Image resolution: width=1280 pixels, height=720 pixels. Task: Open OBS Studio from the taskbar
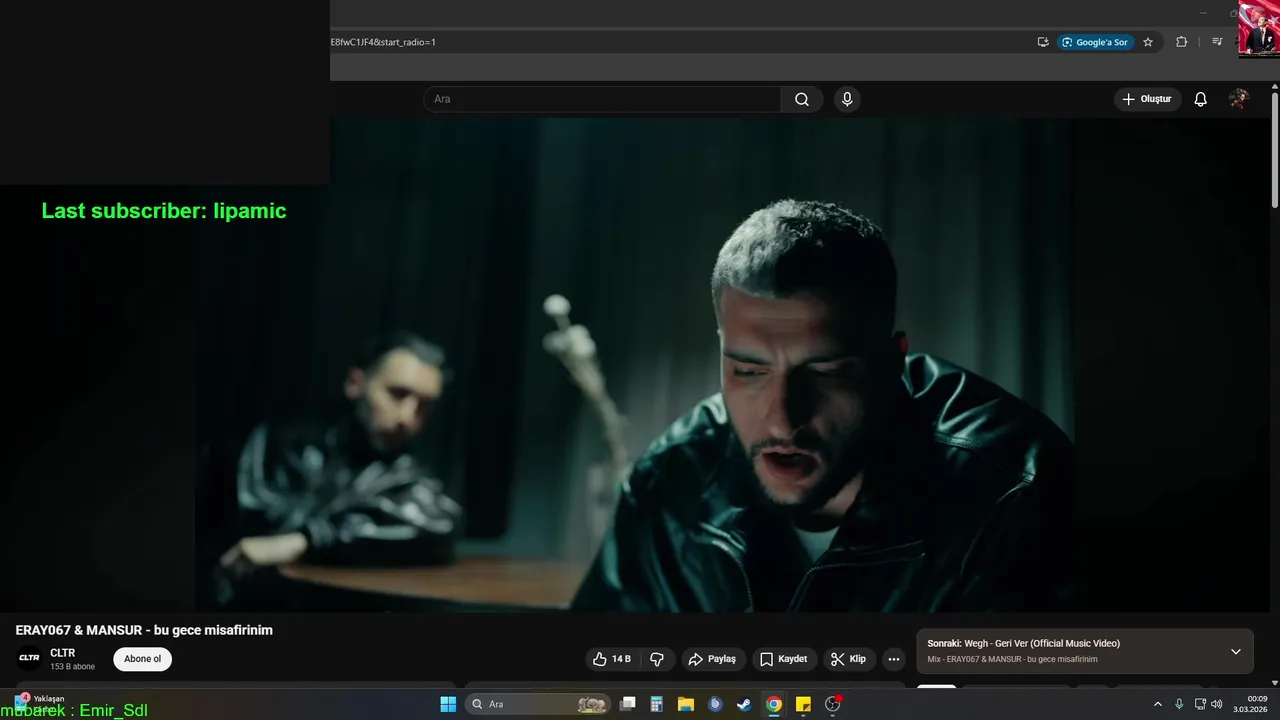(x=832, y=704)
